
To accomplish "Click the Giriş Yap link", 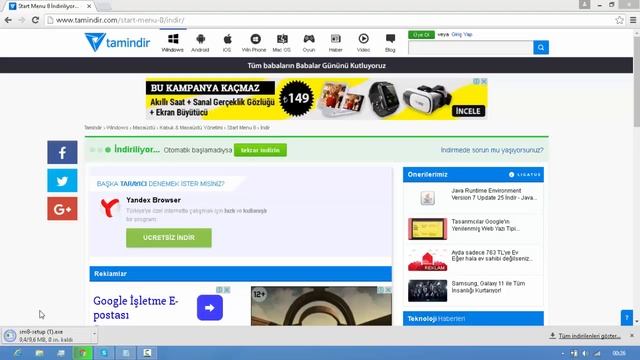I will click(462, 35).
